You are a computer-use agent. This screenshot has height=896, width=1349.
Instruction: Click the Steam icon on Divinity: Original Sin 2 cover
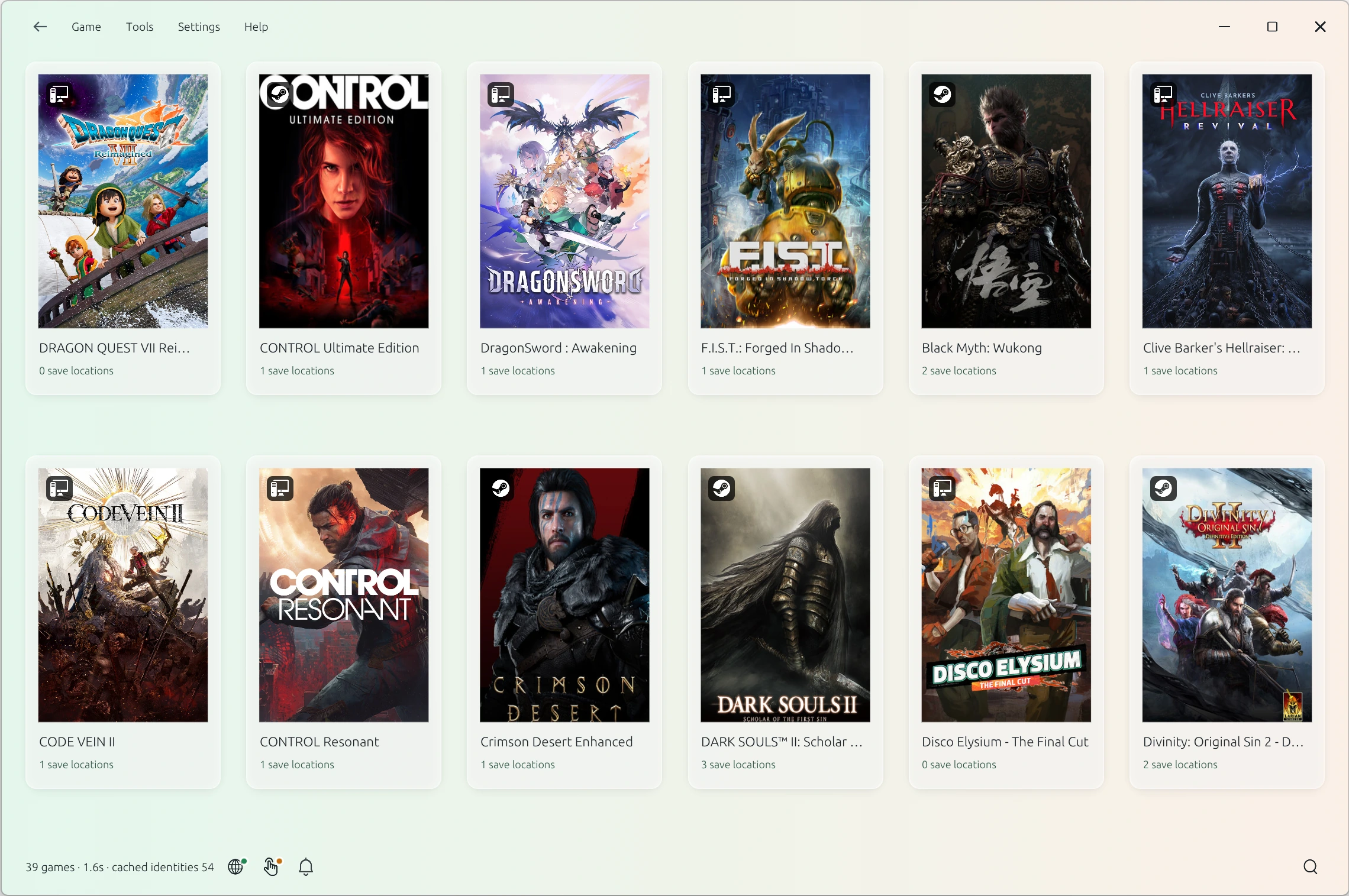1163,488
